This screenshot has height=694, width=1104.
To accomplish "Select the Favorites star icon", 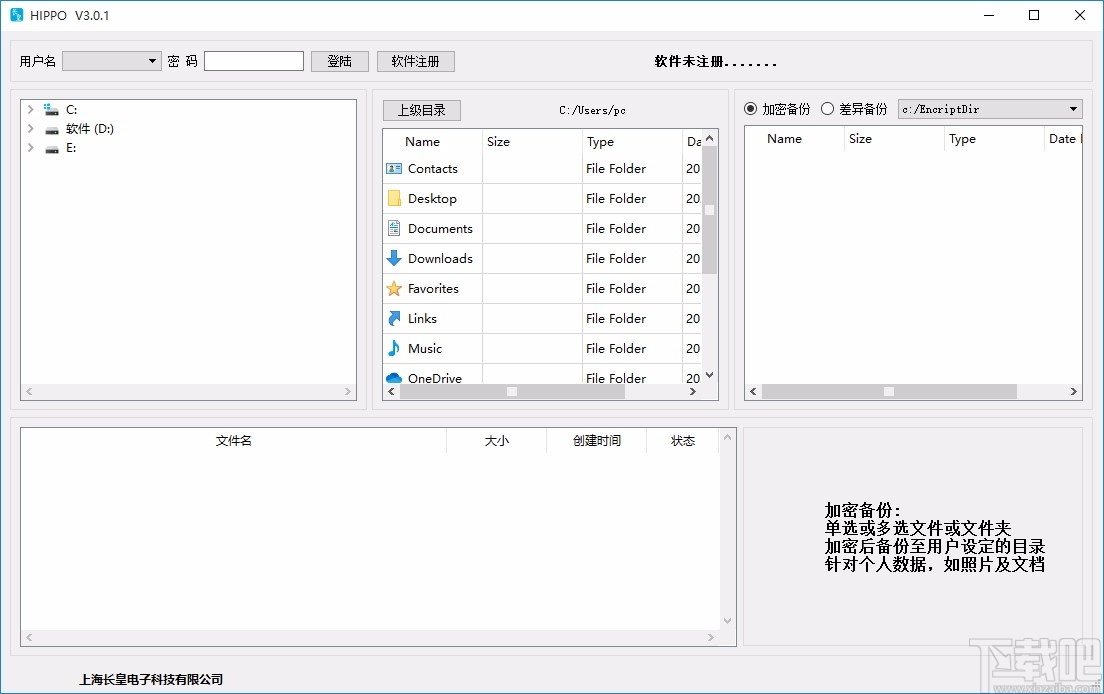I will [x=394, y=288].
